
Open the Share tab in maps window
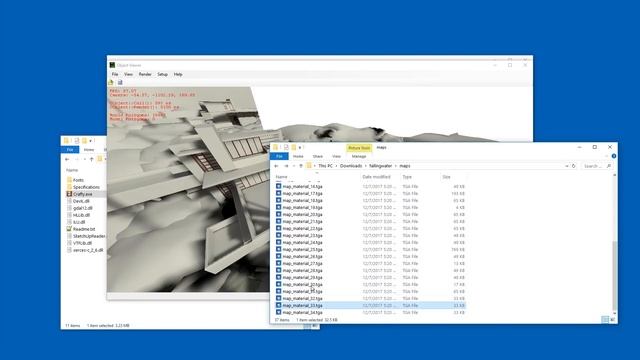click(x=318, y=156)
